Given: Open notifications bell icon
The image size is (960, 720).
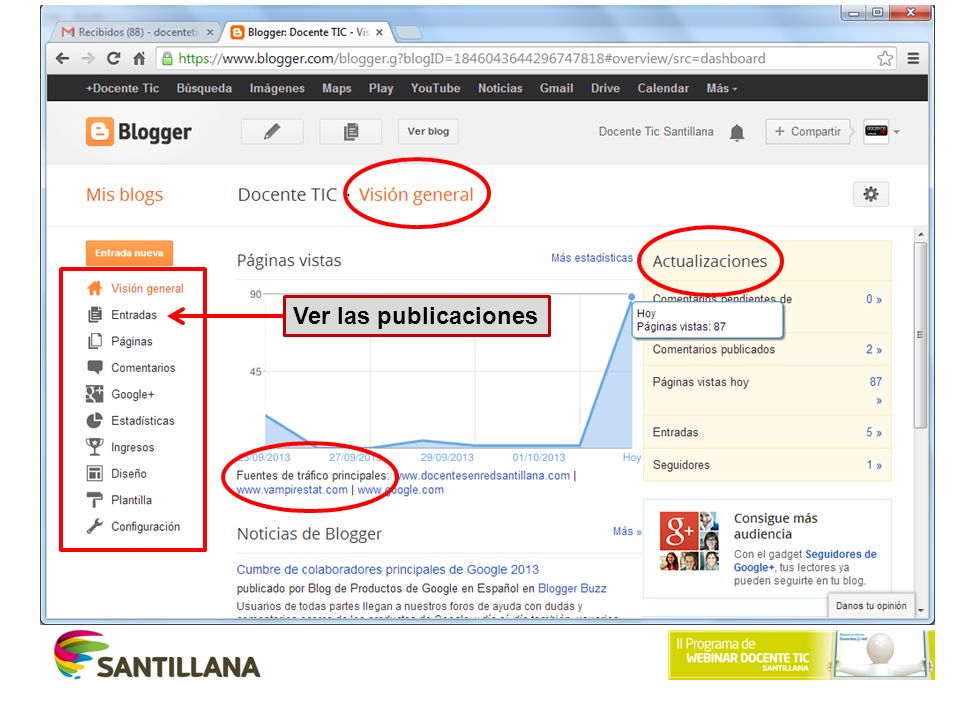Looking at the screenshot, I should coord(737,132).
